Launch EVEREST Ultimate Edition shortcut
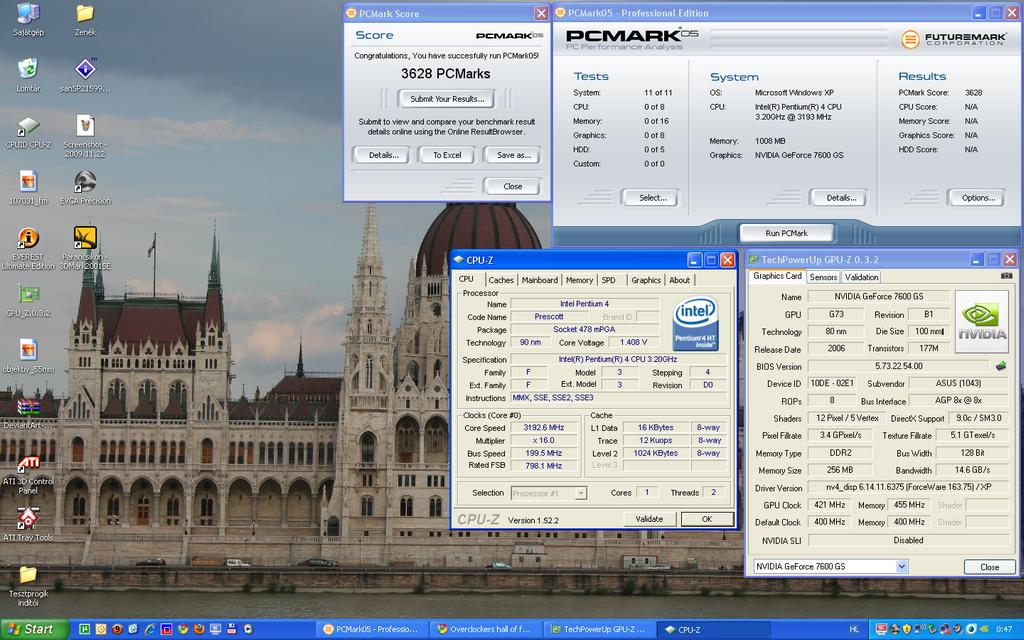 (x=28, y=248)
